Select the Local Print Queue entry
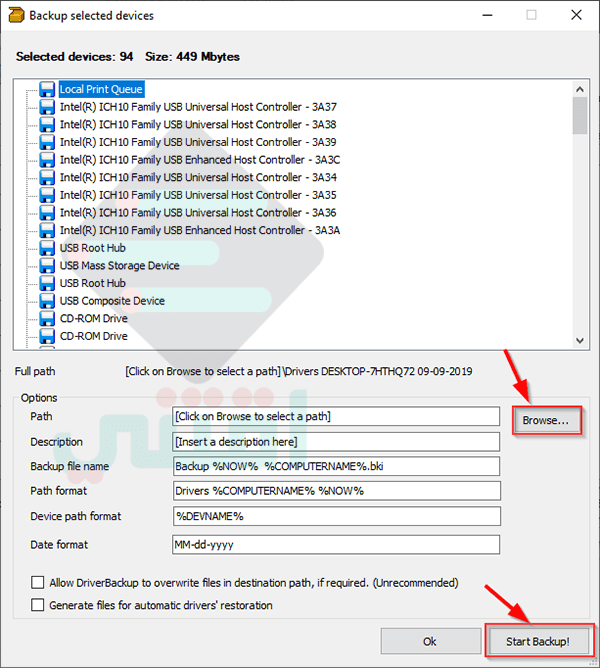This screenshot has width=600, height=668. click(101, 89)
